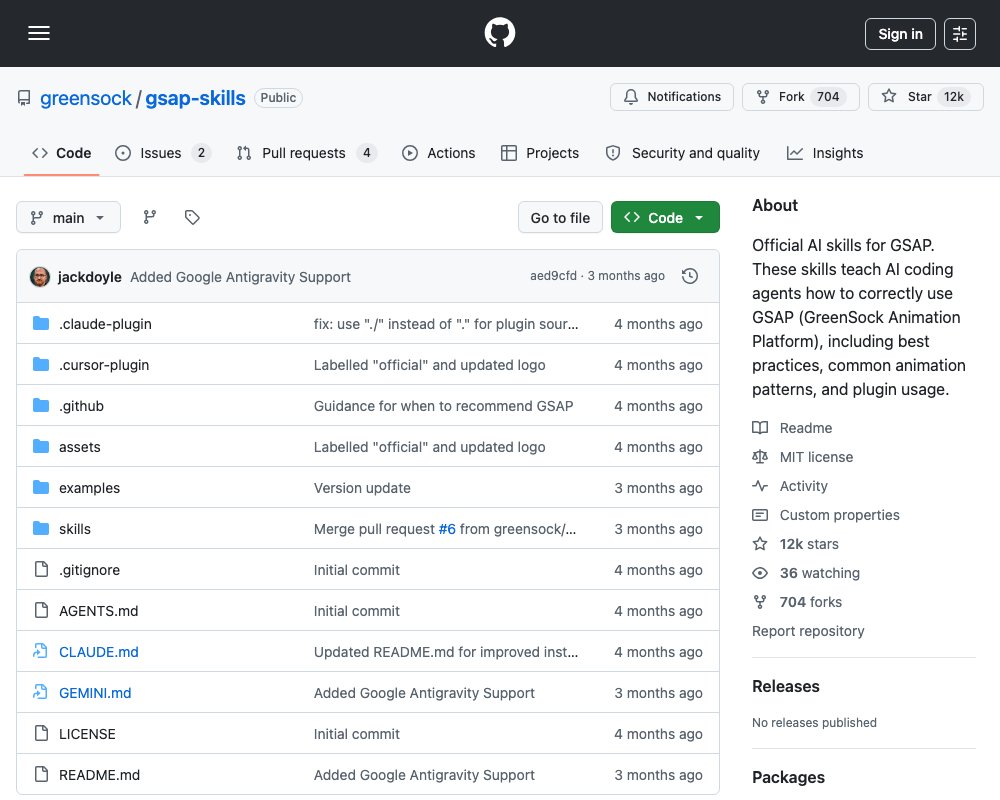Expand the green Code dropdown button
Viewport: 1000px width, 800px height.
pos(665,218)
